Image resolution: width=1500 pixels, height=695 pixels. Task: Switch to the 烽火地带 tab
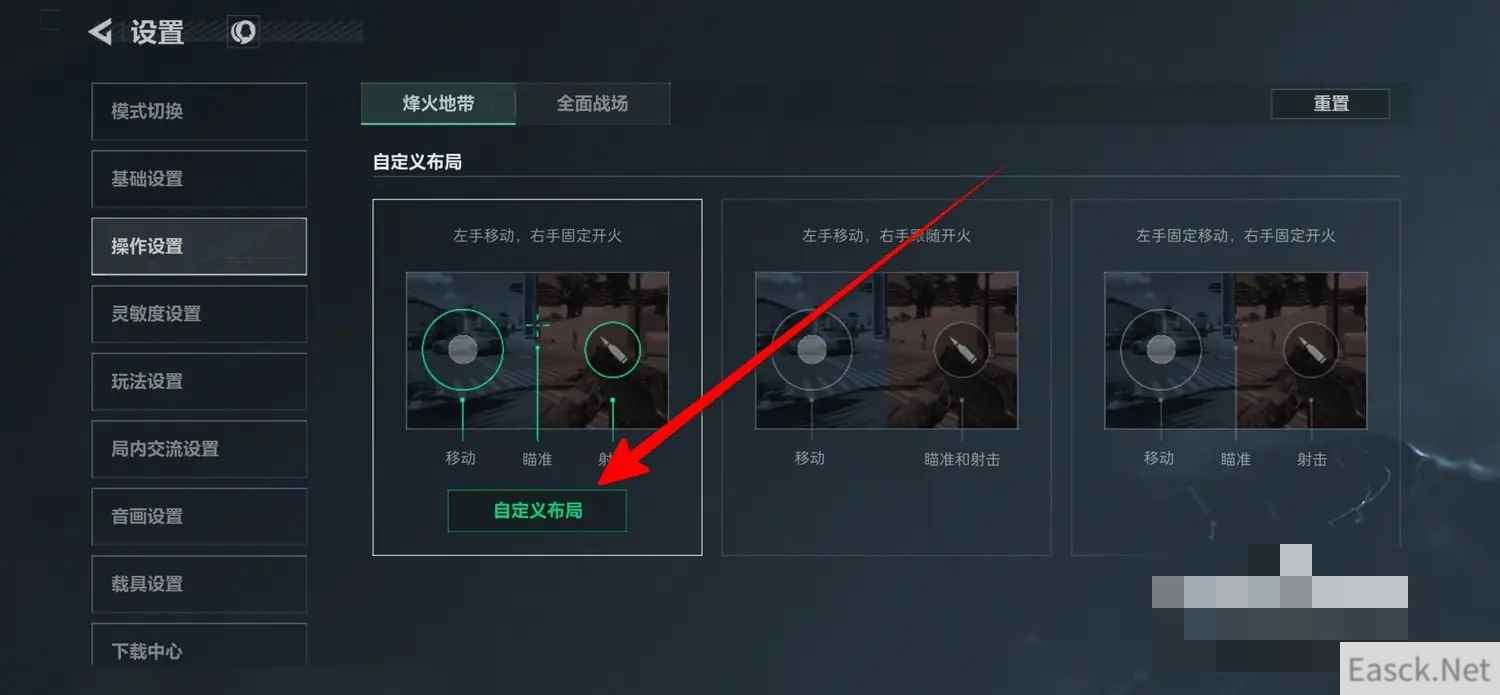pos(438,103)
